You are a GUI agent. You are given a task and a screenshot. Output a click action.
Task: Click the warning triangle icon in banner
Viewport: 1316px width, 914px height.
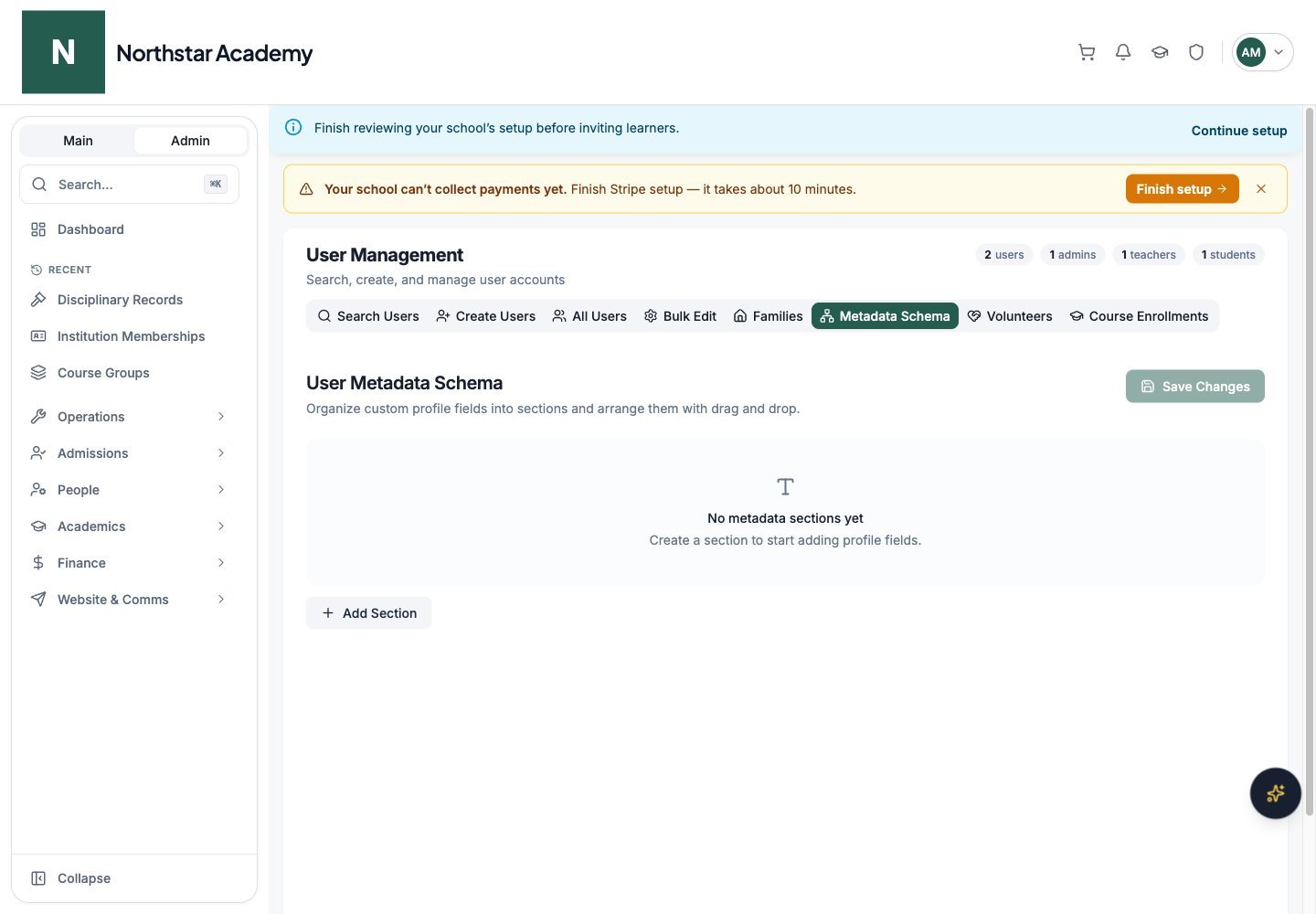pyautogui.click(x=306, y=189)
